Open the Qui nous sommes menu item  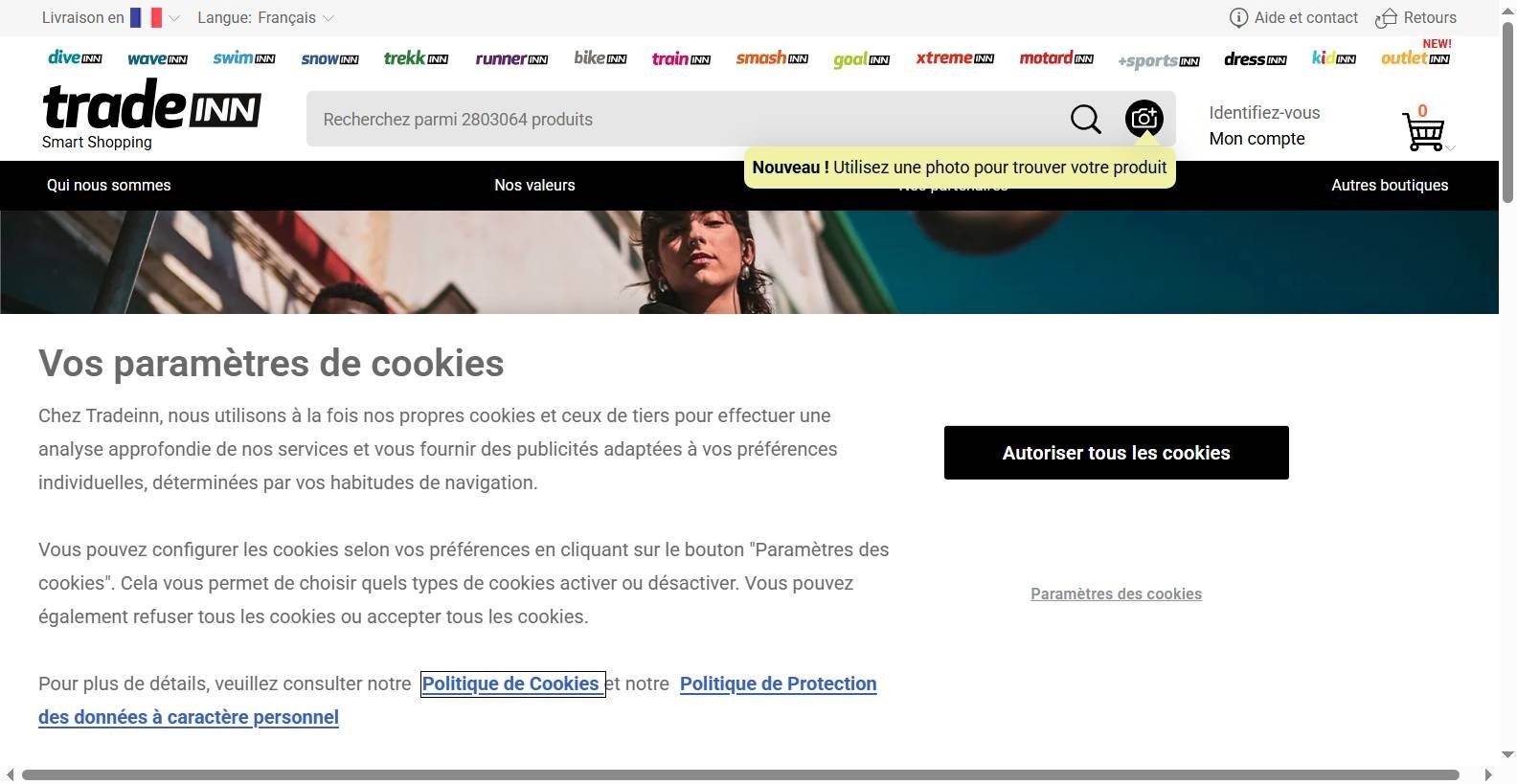click(109, 185)
